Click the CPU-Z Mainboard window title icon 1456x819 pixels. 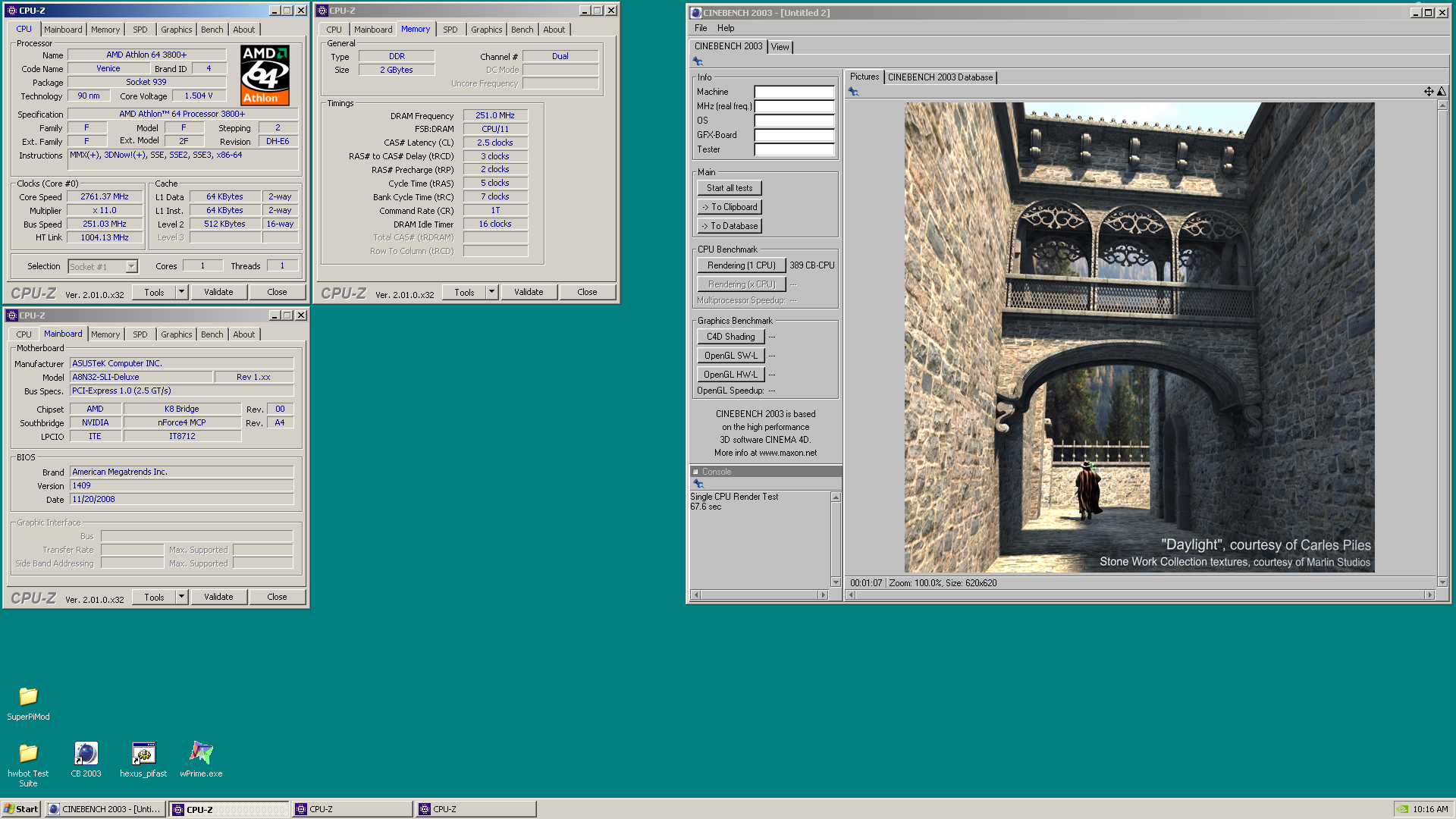click(x=12, y=315)
